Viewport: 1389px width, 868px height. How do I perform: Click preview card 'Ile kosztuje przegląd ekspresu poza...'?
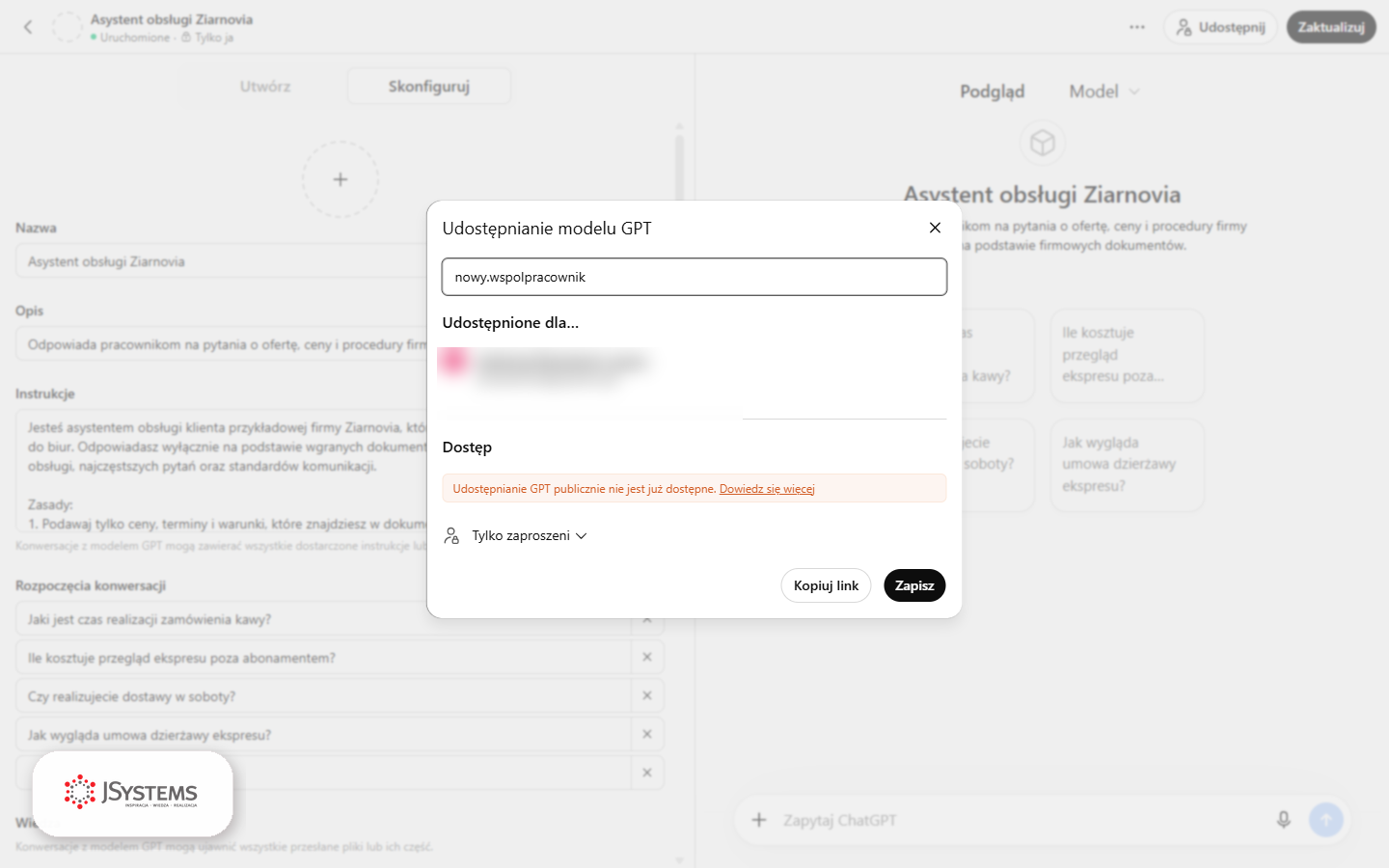click(1127, 355)
